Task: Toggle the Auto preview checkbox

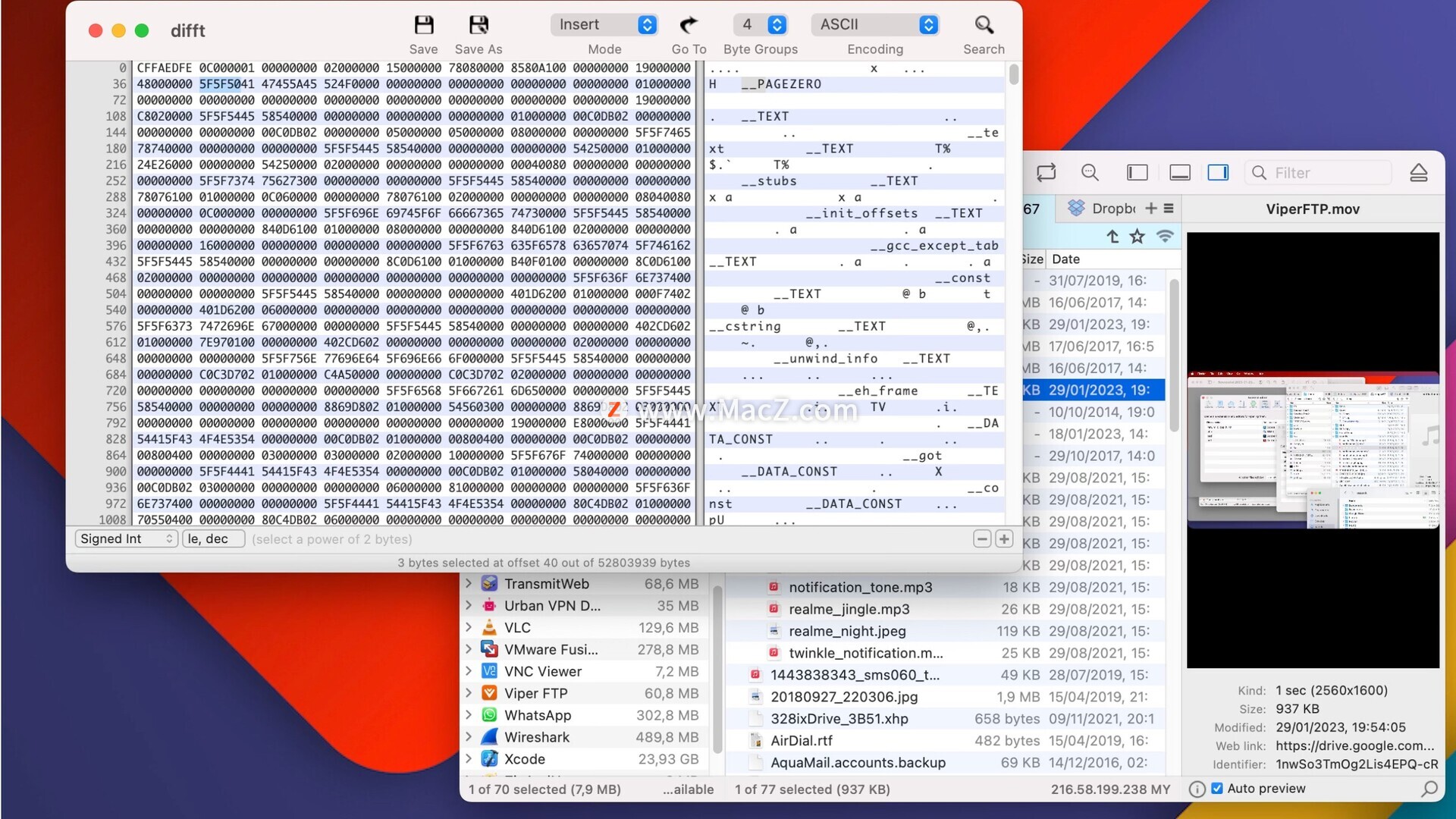Action: pos(1217,789)
